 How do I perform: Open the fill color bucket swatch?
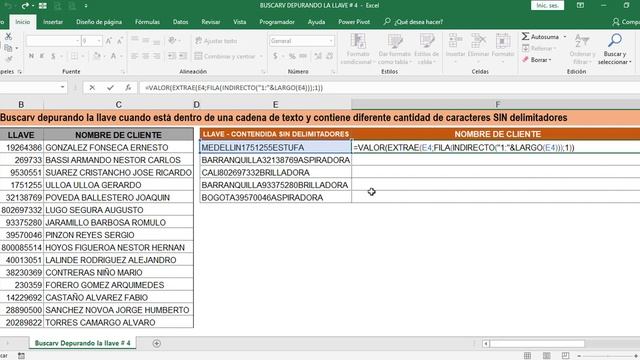[96, 56]
